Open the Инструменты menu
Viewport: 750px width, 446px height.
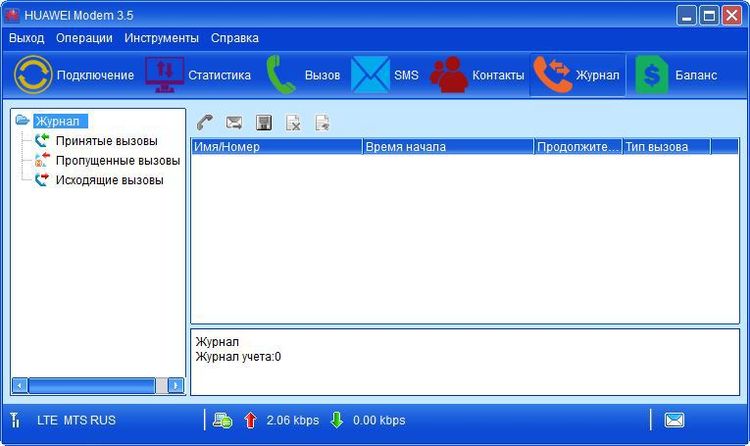pyautogui.click(x=162, y=38)
